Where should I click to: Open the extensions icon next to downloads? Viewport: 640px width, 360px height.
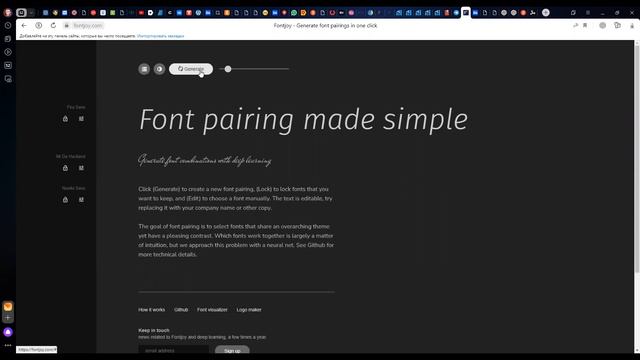coord(617,25)
